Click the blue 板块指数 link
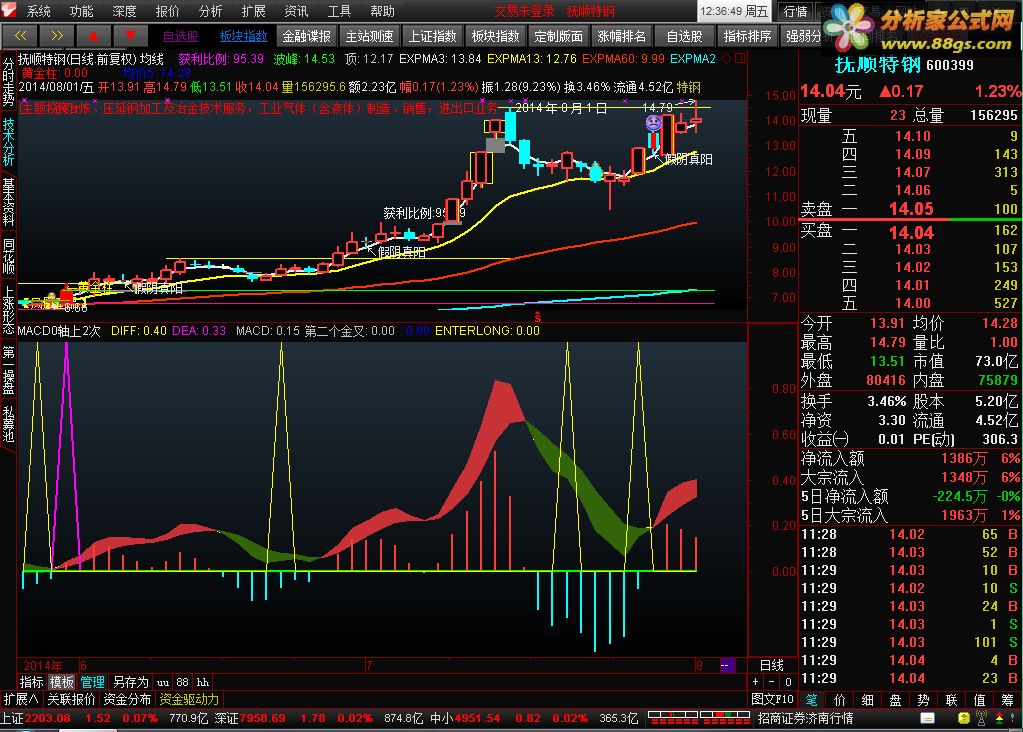The height and width of the screenshot is (732, 1023). [x=243, y=36]
